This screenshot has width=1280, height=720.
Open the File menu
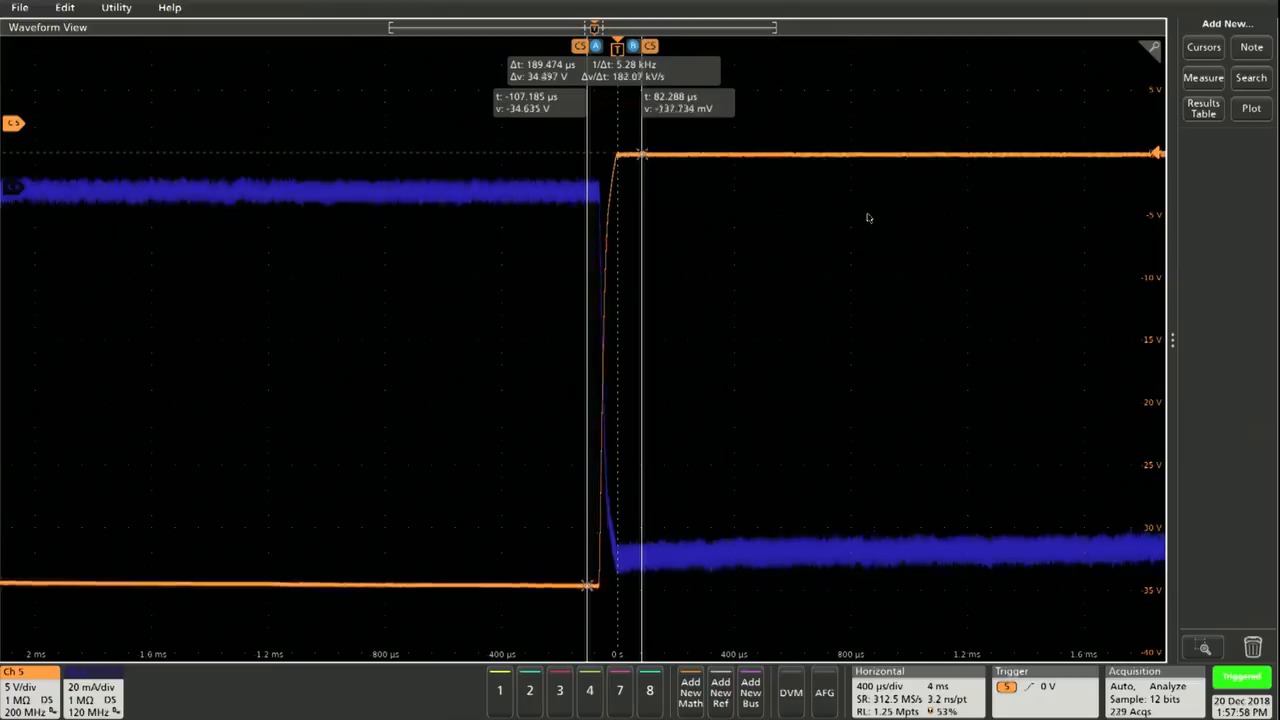pos(20,8)
